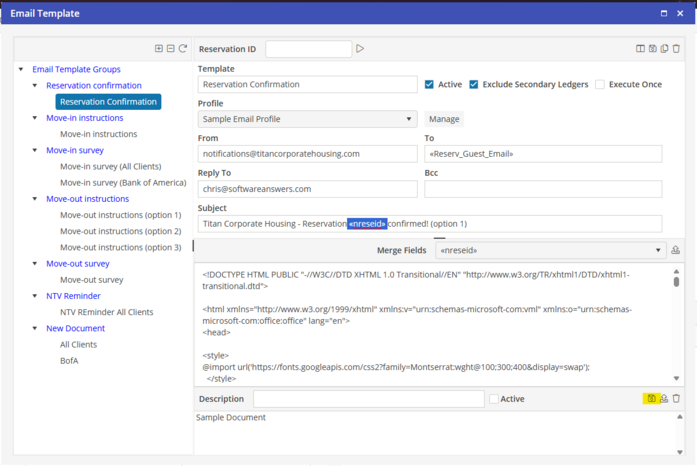
Task: Click the highlighted save icon in the Description bar
Action: click(651, 399)
